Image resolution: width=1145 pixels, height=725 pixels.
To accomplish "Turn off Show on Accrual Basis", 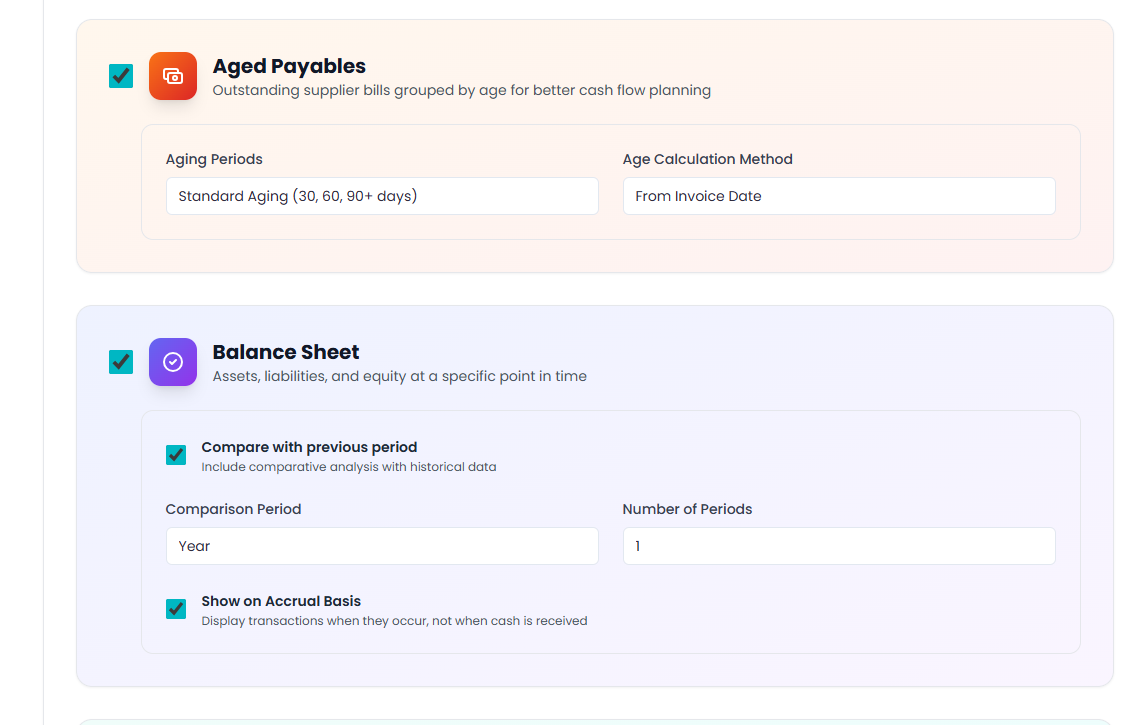I will (176, 608).
